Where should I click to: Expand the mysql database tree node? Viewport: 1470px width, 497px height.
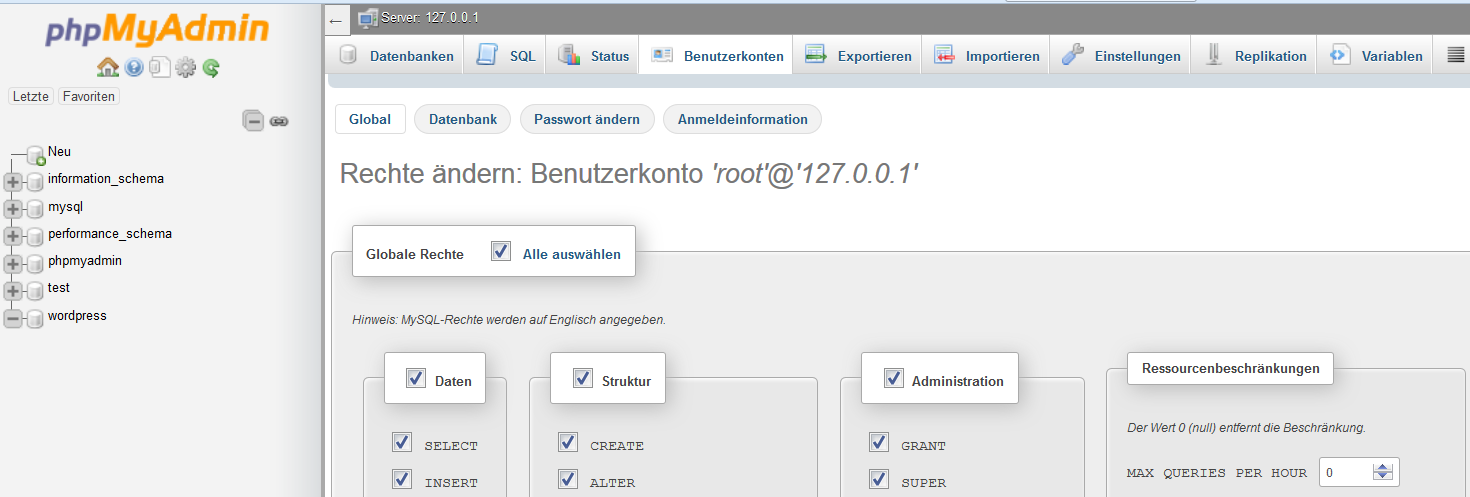click(13, 209)
